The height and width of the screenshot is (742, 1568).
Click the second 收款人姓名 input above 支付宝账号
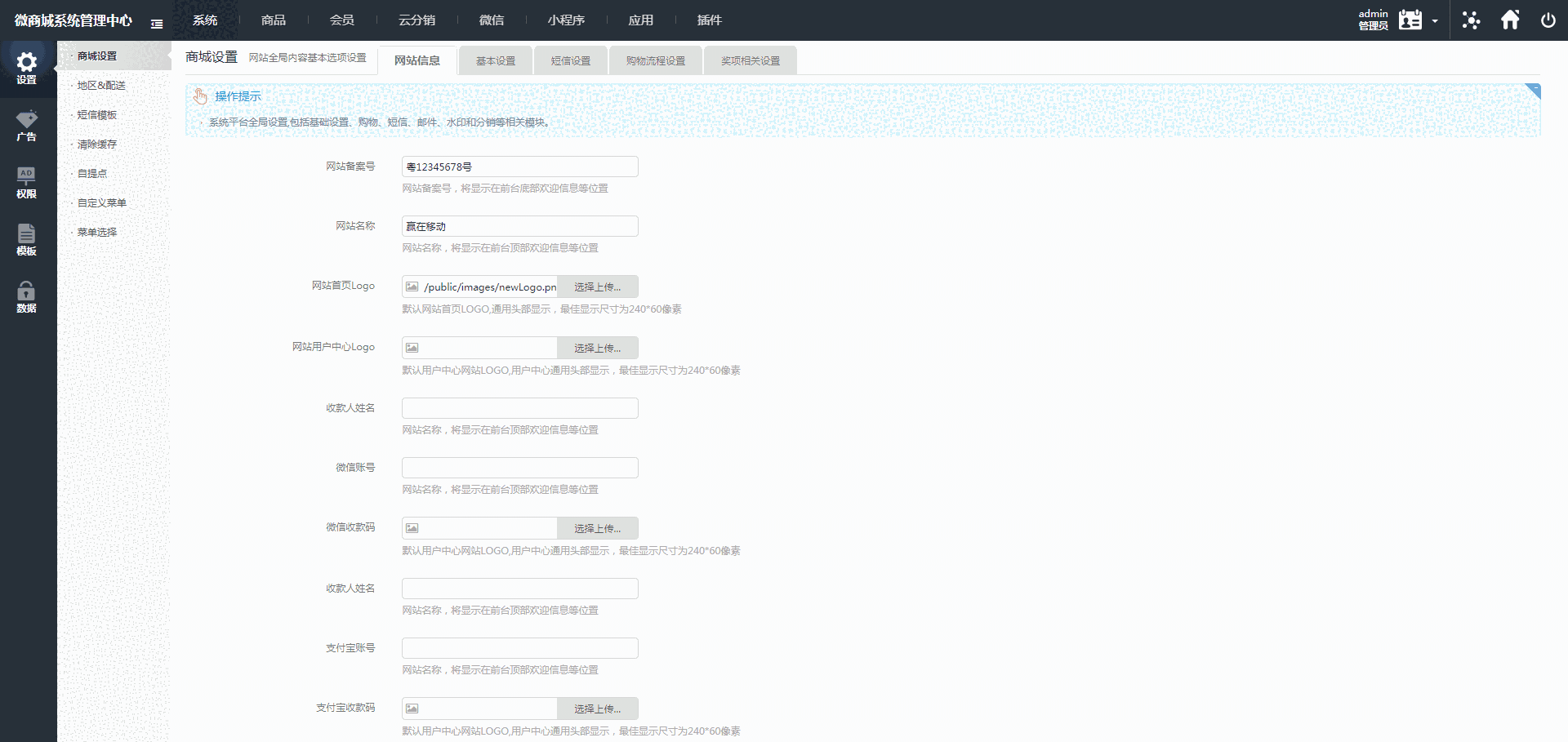(520, 589)
